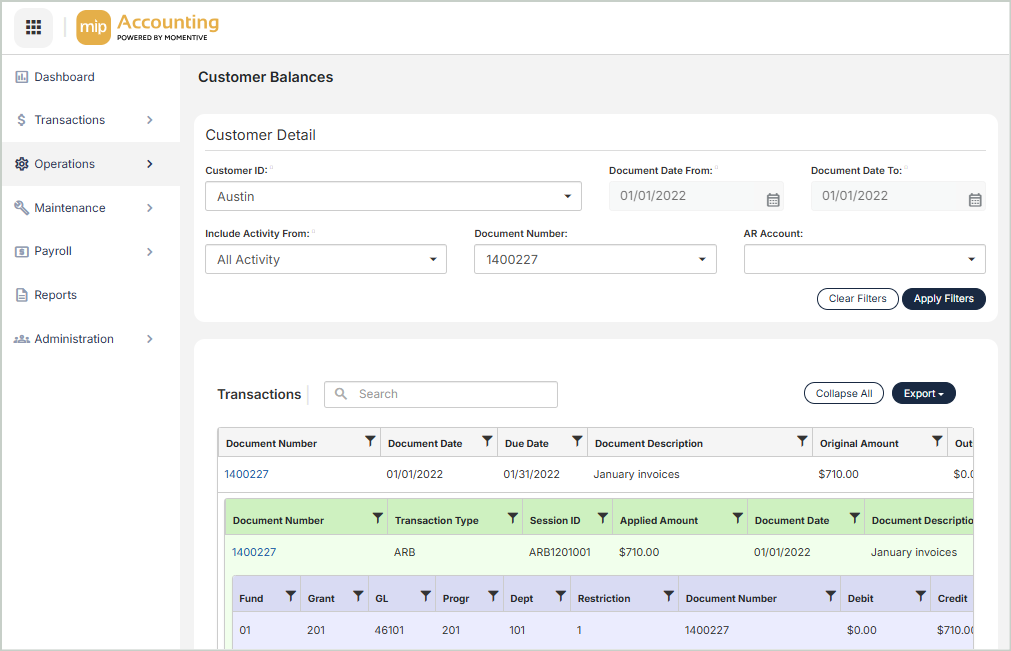Click the Clear Filters button
1011x651 pixels.
[x=857, y=299]
